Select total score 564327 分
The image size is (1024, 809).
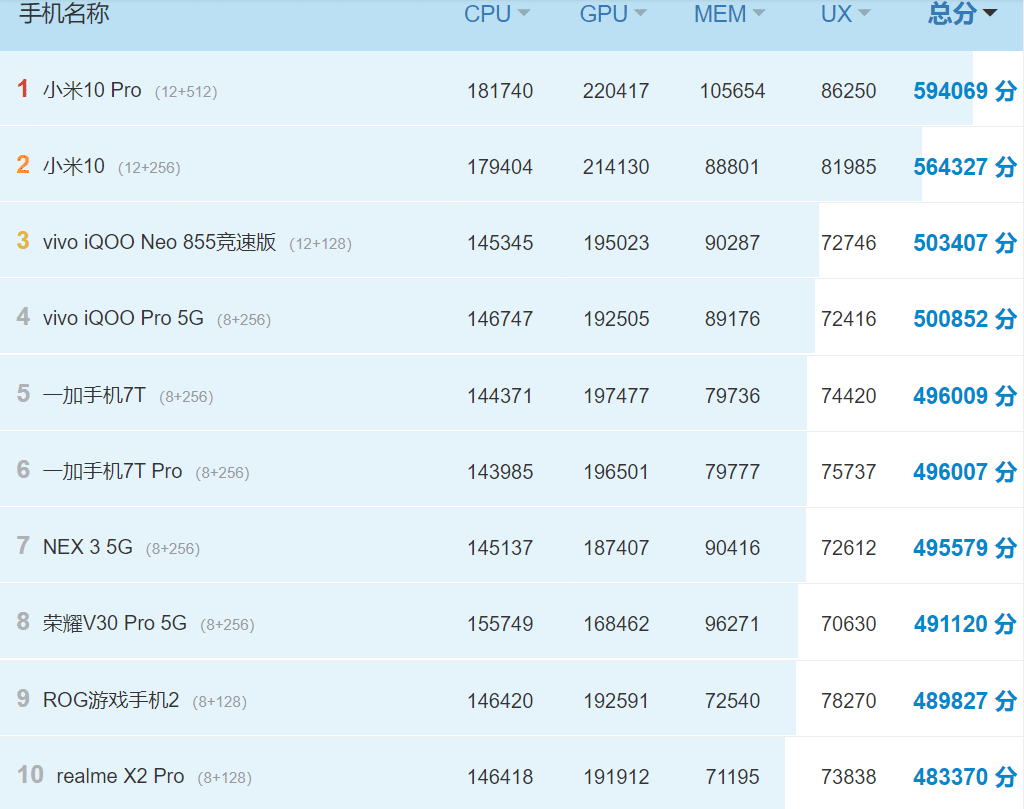[965, 167]
